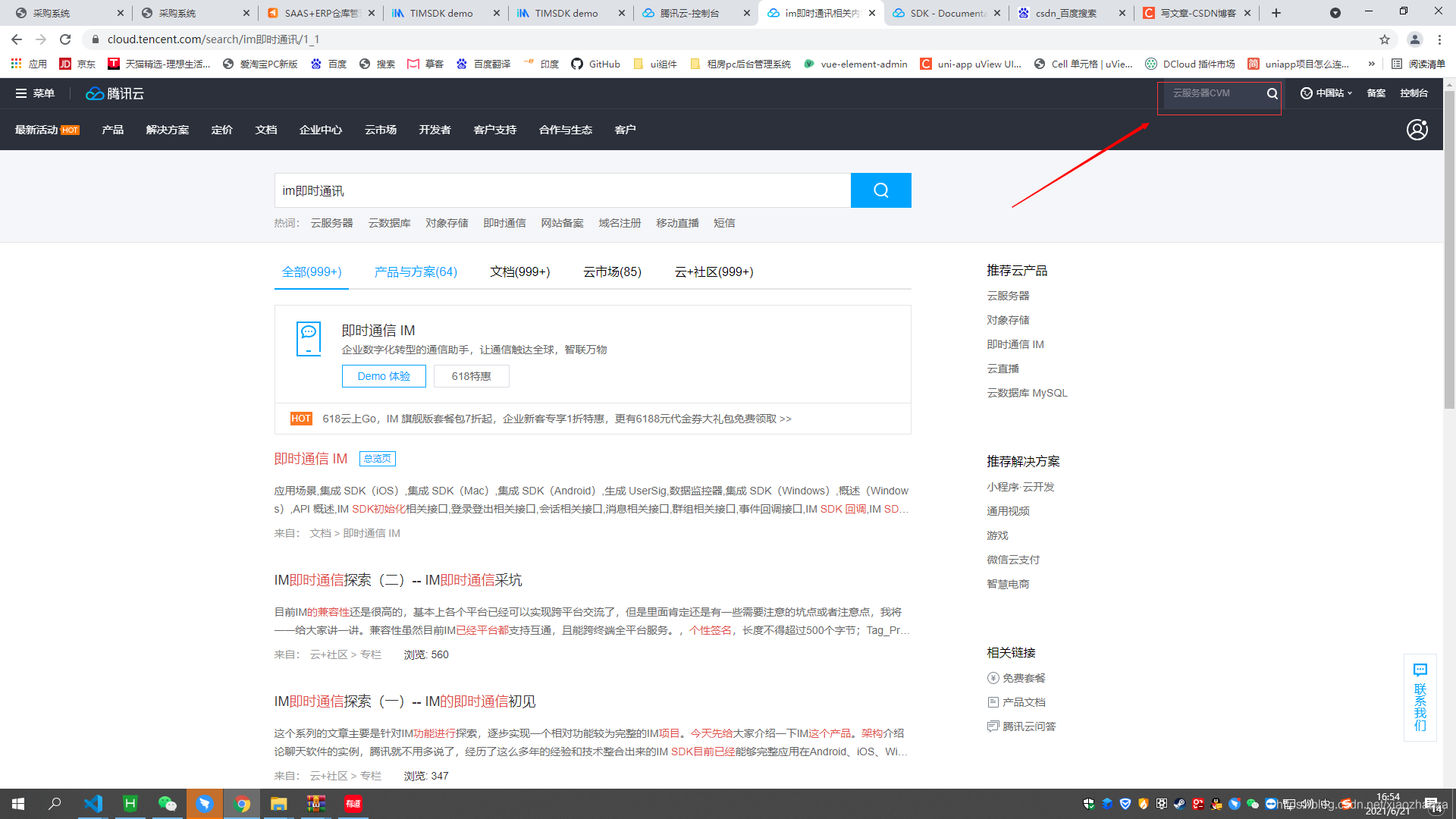Reload the page with refresh icon

click(65, 39)
